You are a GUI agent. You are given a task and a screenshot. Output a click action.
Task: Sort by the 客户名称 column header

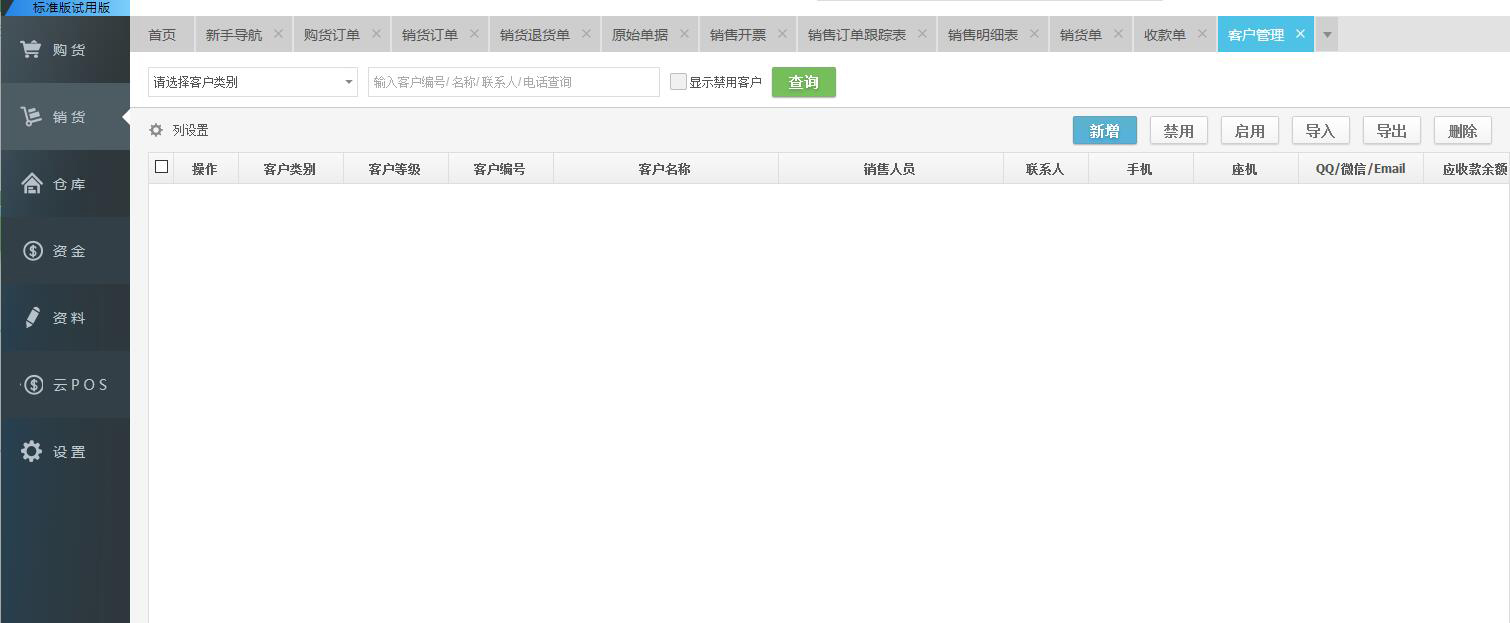pyautogui.click(x=664, y=169)
